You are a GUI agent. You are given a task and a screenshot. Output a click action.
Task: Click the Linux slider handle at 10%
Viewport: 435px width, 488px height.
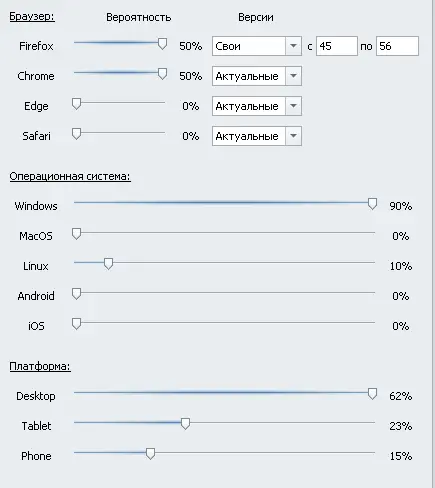point(108,264)
